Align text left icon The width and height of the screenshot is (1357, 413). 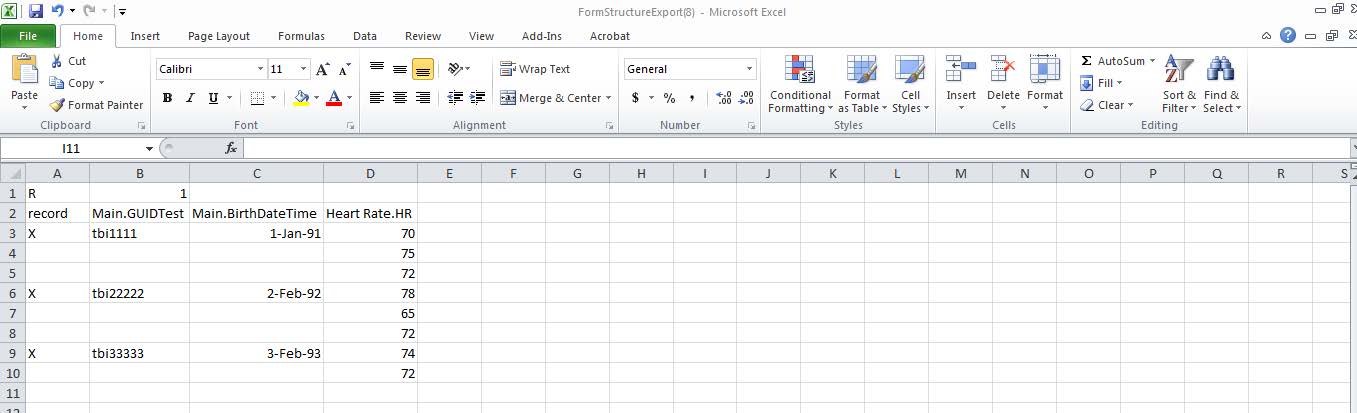click(377, 98)
